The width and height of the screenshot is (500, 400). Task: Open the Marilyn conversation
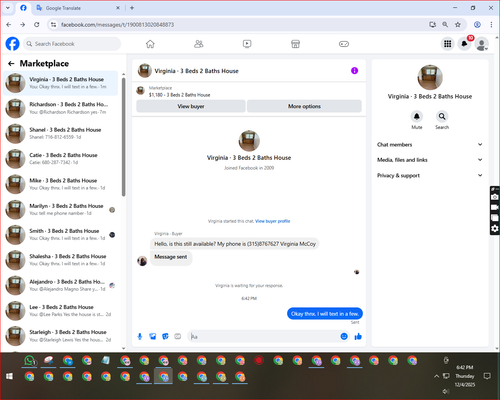(61, 209)
